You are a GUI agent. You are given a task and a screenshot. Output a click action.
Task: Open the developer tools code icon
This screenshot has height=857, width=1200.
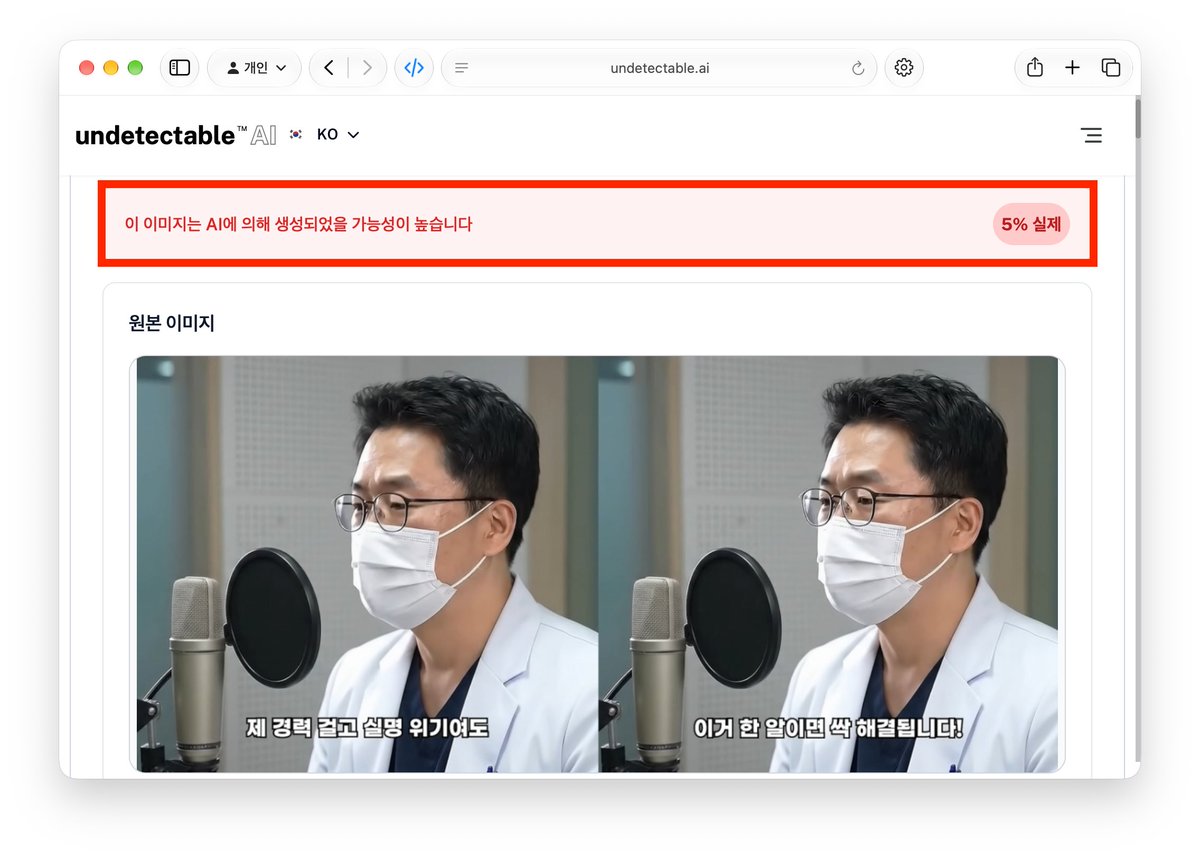point(414,68)
